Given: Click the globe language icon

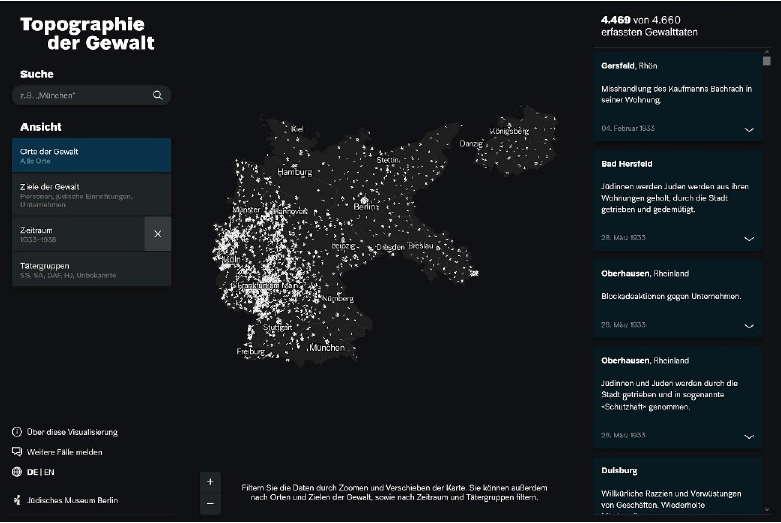Looking at the screenshot, I should click(x=17, y=472).
